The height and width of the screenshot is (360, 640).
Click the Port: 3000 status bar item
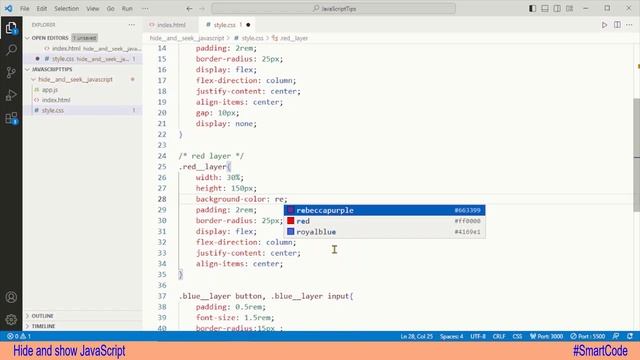[547, 336]
